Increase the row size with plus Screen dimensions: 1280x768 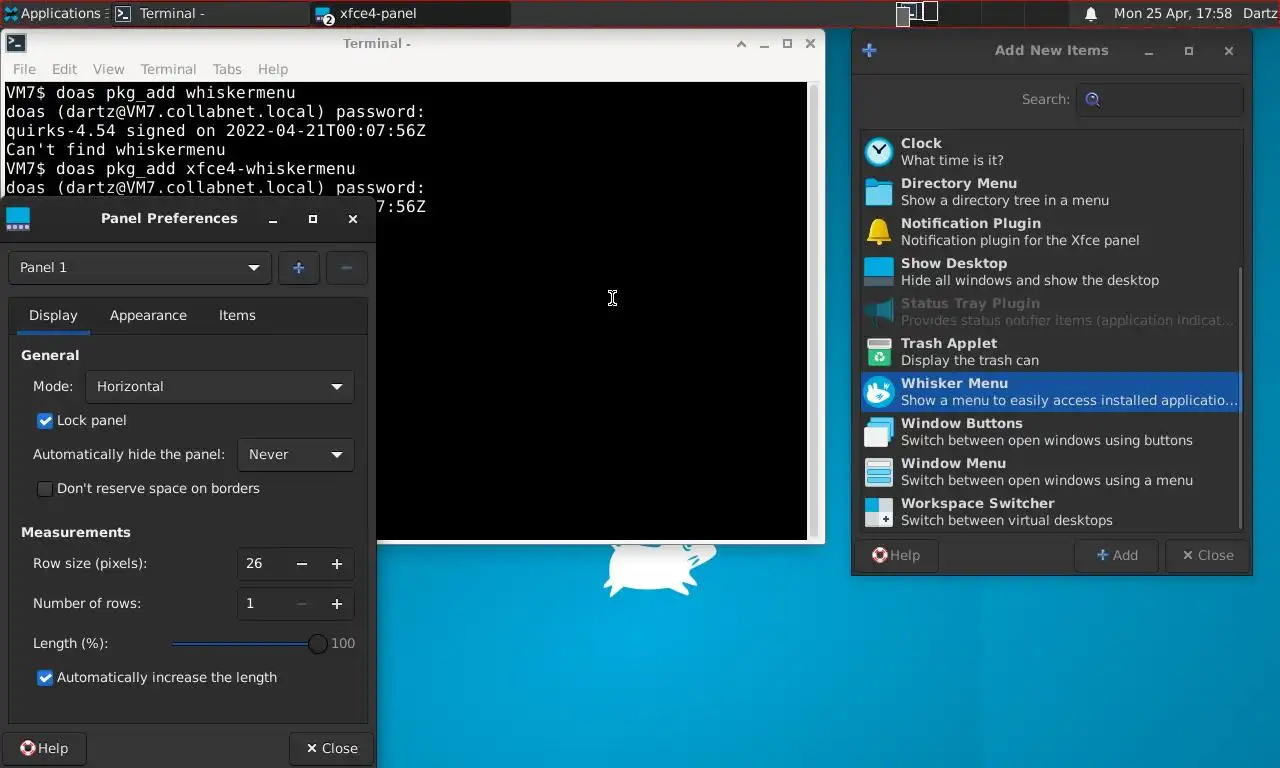tap(337, 564)
